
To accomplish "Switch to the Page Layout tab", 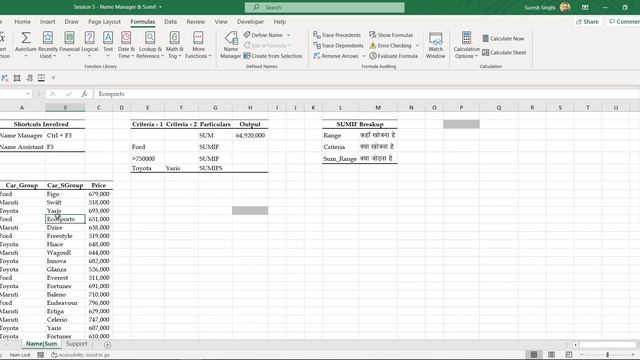I will (x=104, y=22).
